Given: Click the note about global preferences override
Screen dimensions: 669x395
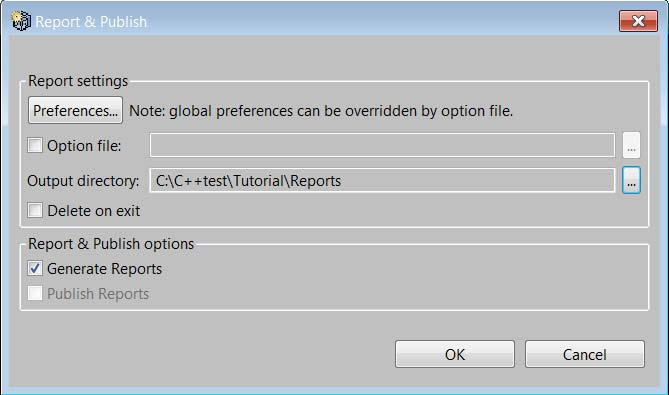Looking at the screenshot, I should [x=321, y=111].
